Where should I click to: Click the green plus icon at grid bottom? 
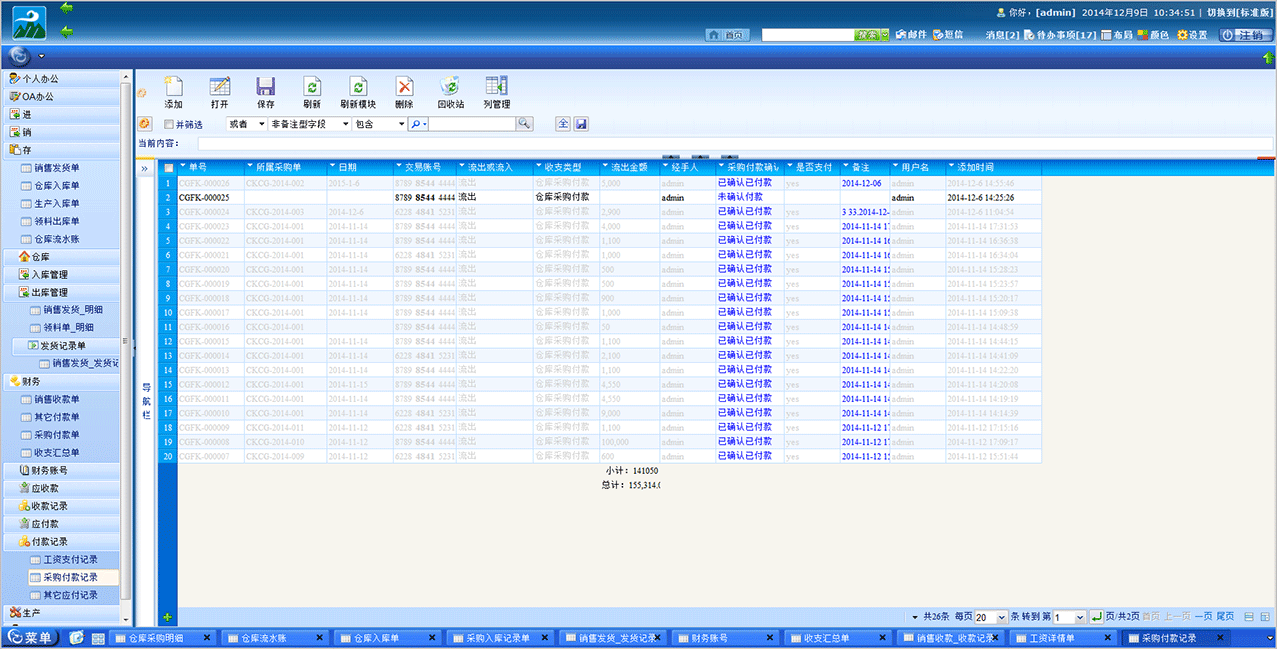click(x=167, y=617)
